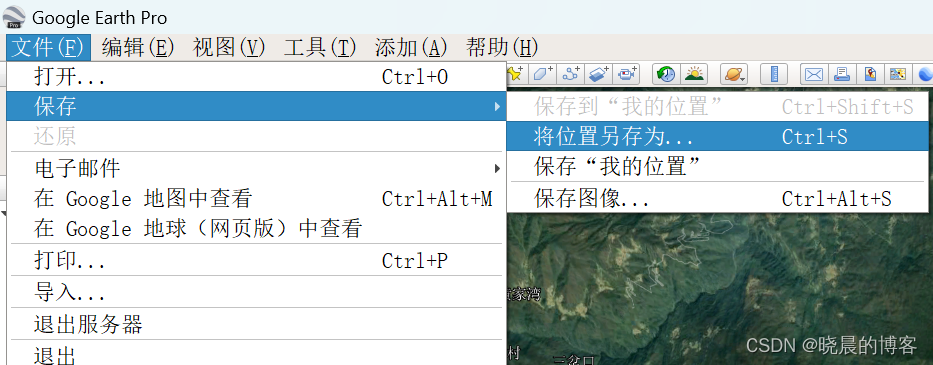
Task: Click View in Google Maps toolbar icon
Action: pyautogui.click(x=897, y=74)
